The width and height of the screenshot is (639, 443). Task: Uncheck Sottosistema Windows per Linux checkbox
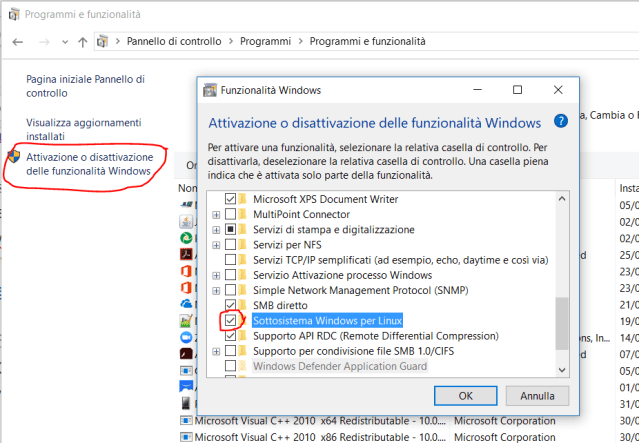tap(231, 321)
